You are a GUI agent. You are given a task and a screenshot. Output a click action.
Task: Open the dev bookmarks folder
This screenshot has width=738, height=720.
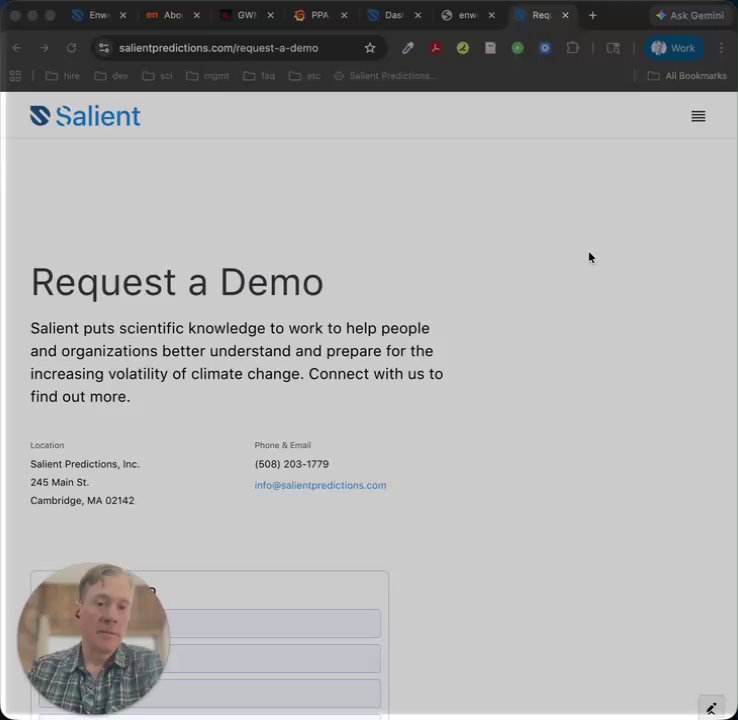point(111,76)
